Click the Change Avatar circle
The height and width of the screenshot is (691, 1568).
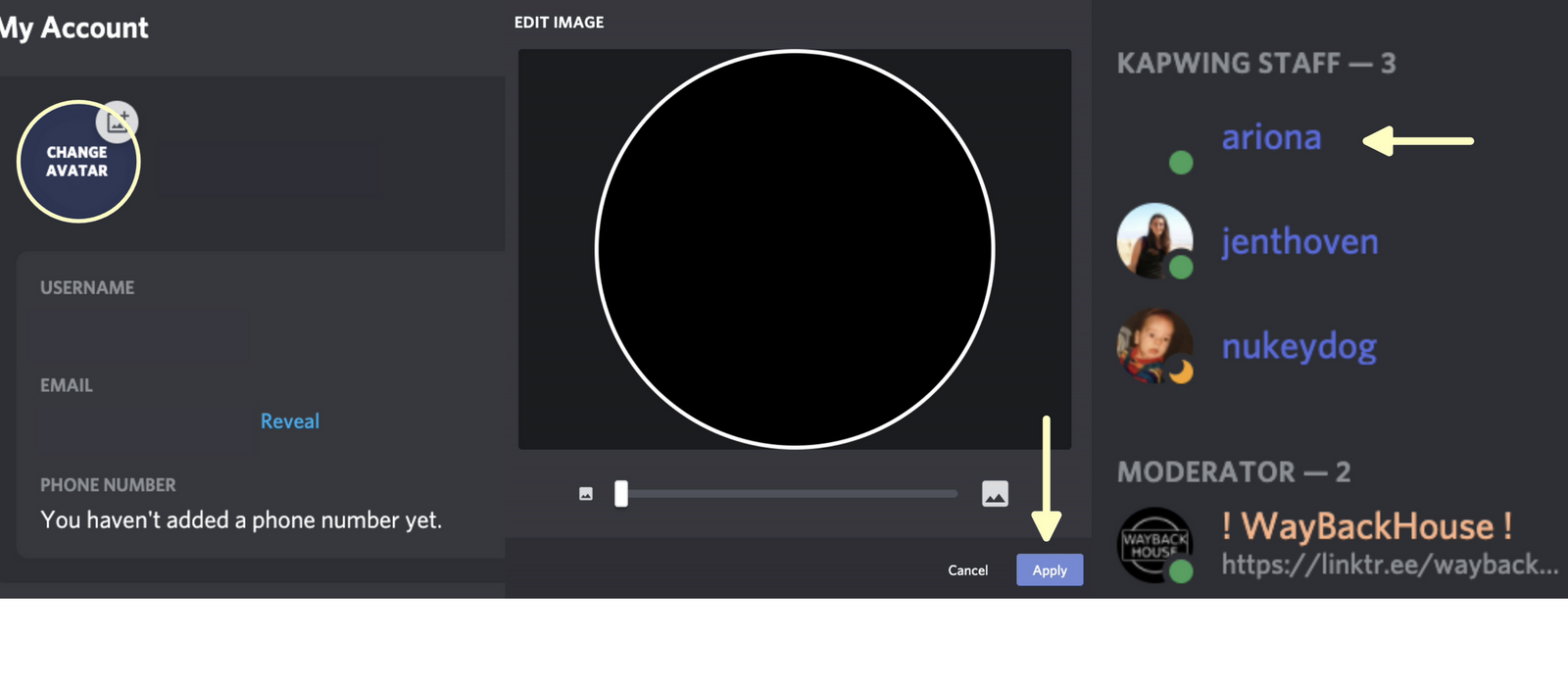77,163
